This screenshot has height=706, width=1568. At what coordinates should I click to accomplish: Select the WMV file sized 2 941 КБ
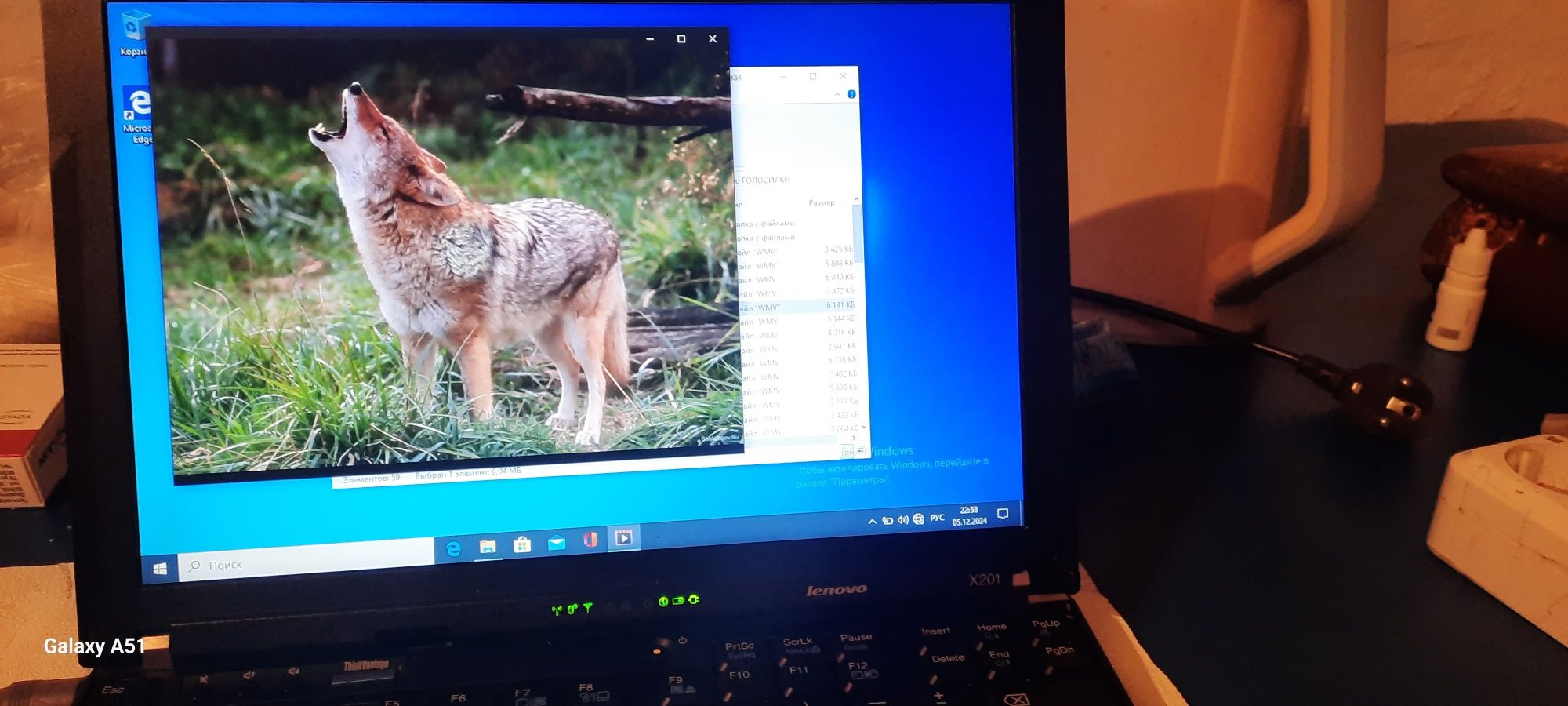point(798,348)
